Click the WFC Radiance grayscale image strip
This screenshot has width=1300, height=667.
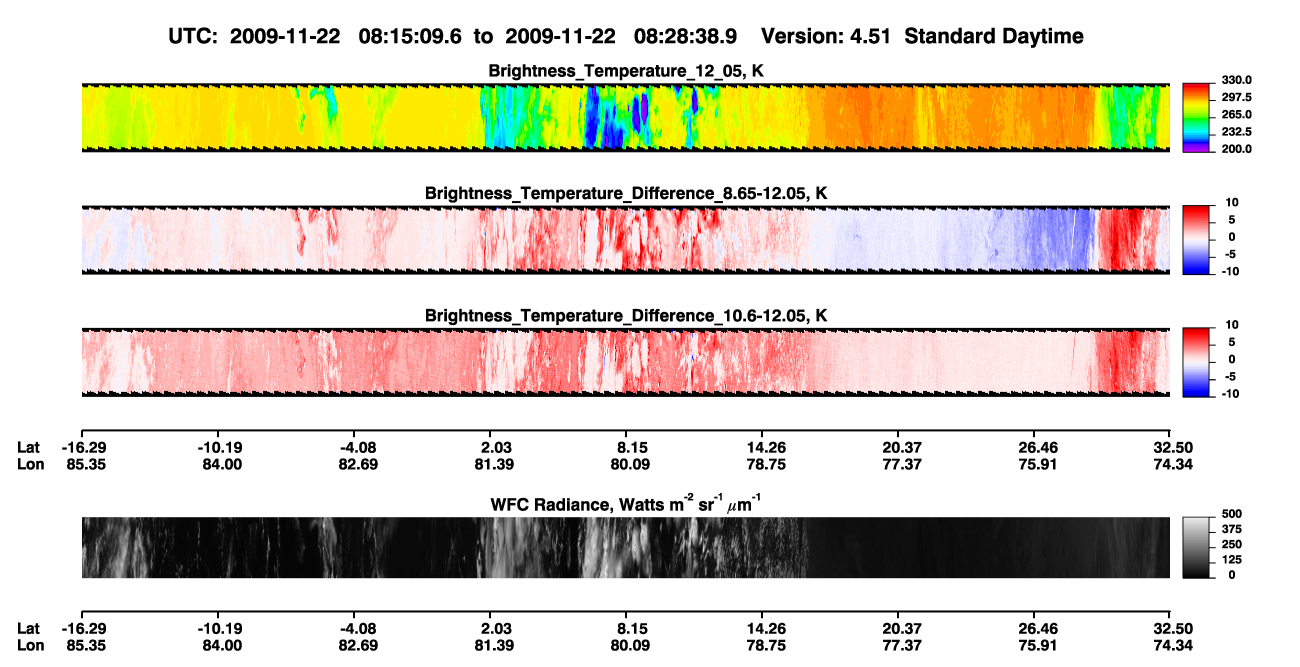(625, 548)
